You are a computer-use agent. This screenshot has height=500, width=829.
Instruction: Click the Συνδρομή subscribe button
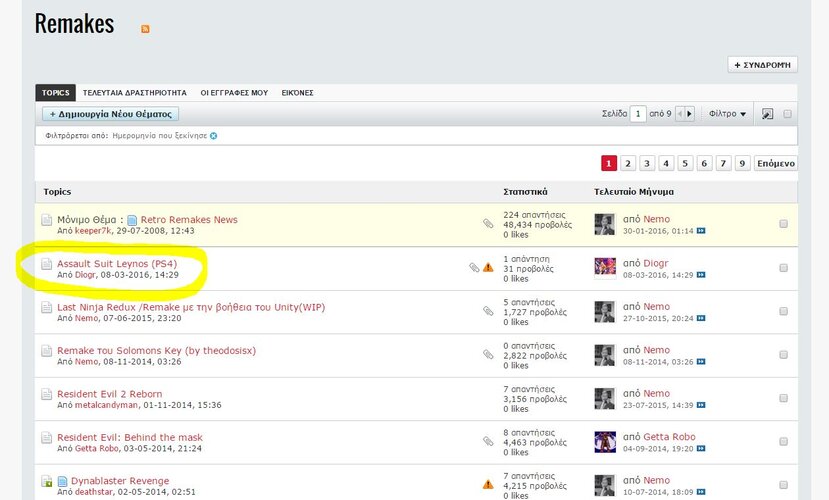(762, 65)
